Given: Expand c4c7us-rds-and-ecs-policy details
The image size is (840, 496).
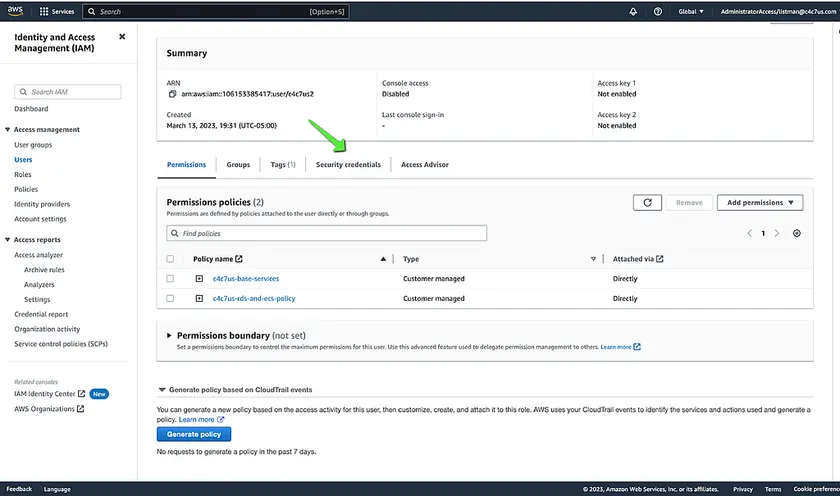Looking at the screenshot, I should pyautogui.click(x=199, y=298).
